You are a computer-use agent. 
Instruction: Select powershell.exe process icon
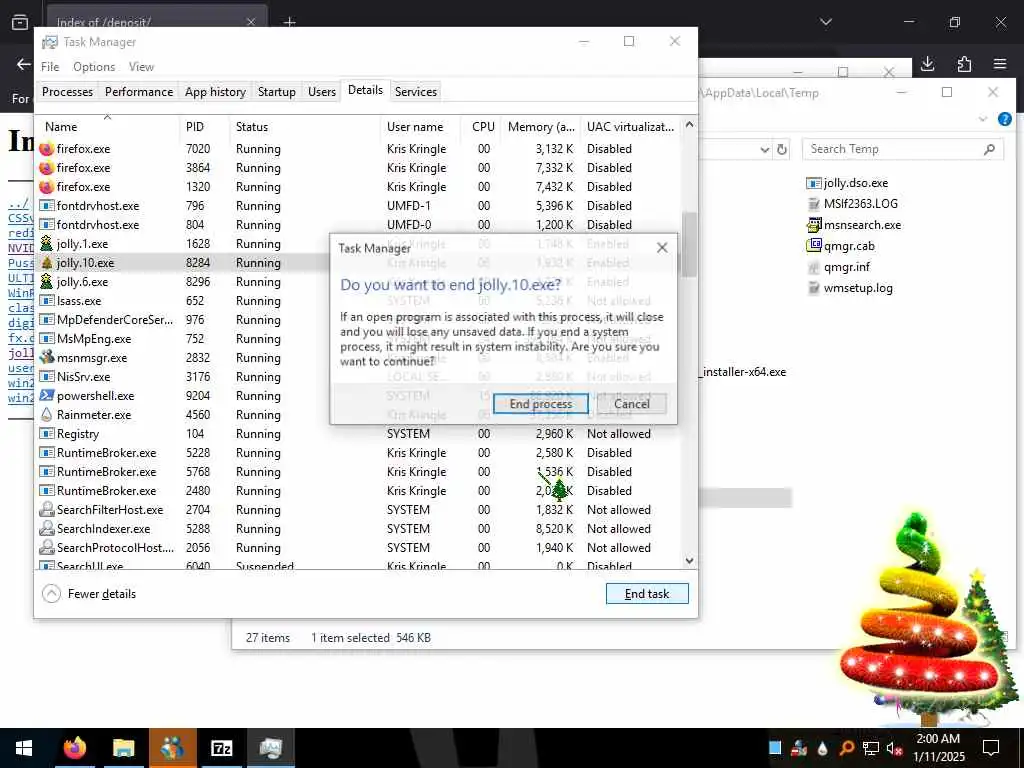click(x=46, y=395)
